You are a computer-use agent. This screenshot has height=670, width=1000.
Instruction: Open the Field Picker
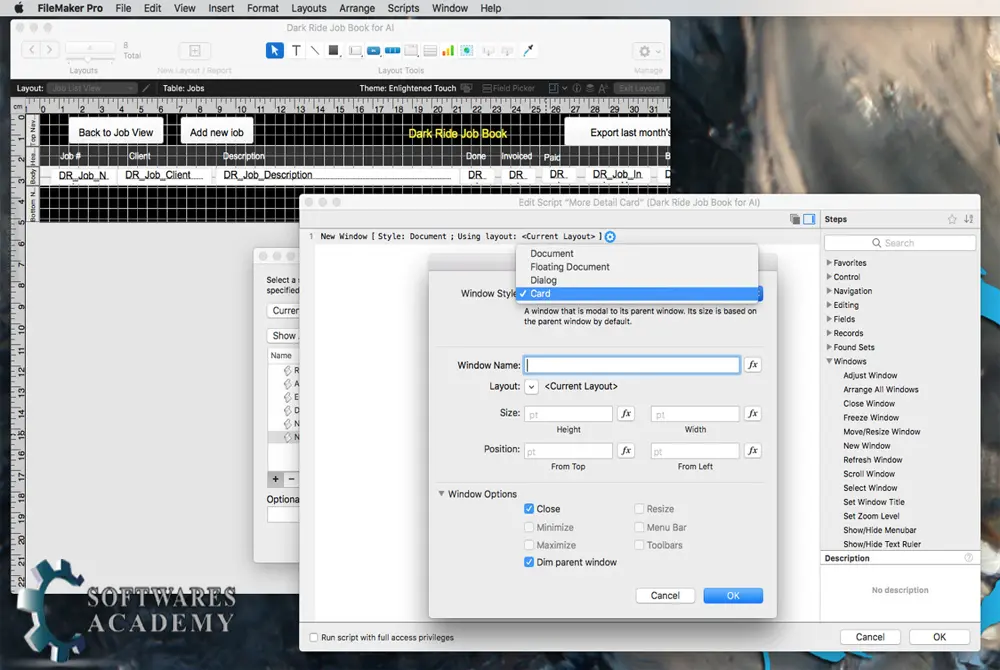coord(508,88)
